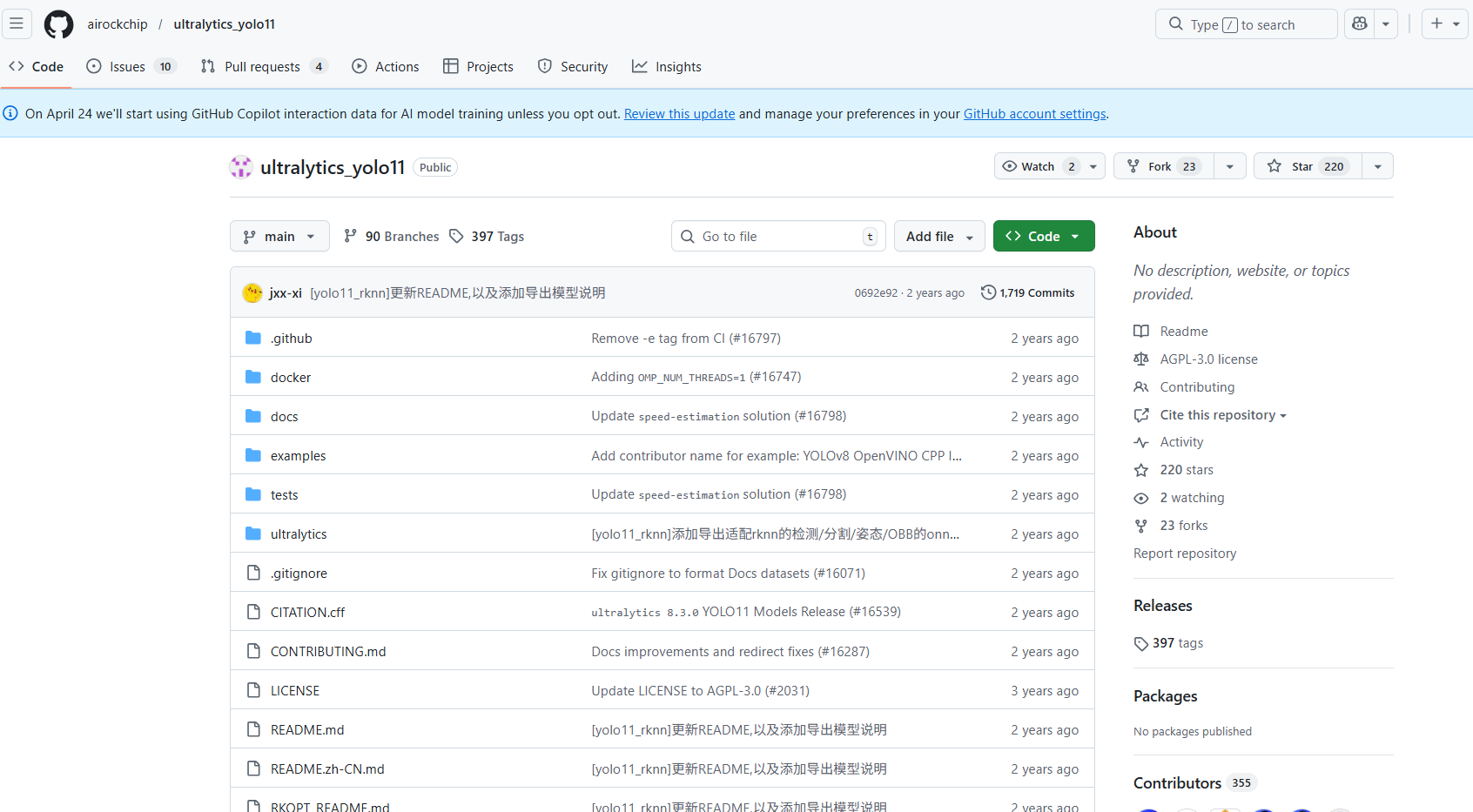Open 'GitHub account settings' link
This screenshot has height=812, width=1473.
tap(1035, 114)
